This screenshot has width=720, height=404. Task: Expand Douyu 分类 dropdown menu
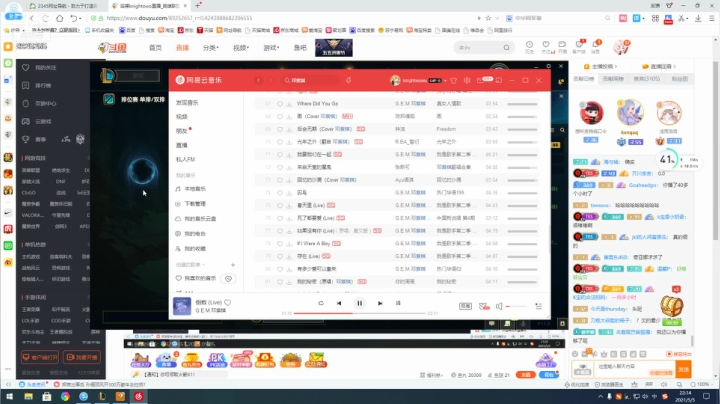coord(210,48)
